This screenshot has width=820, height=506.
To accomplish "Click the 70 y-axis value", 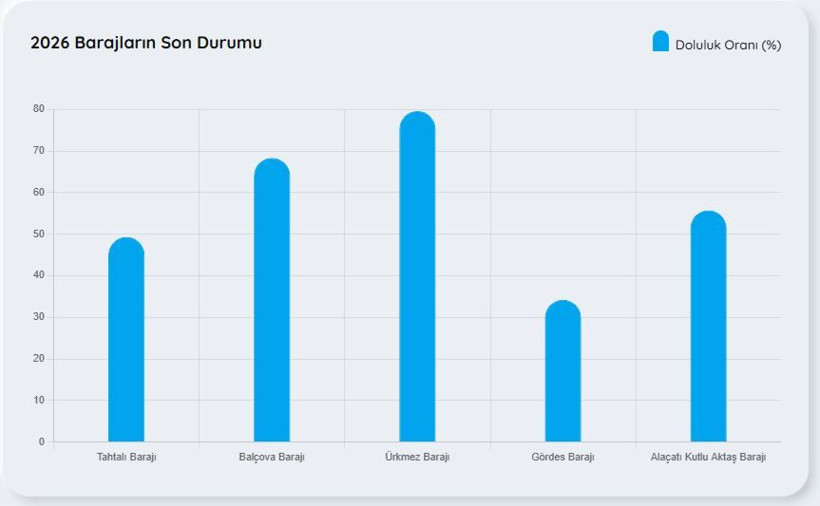I will coord(39,151).
